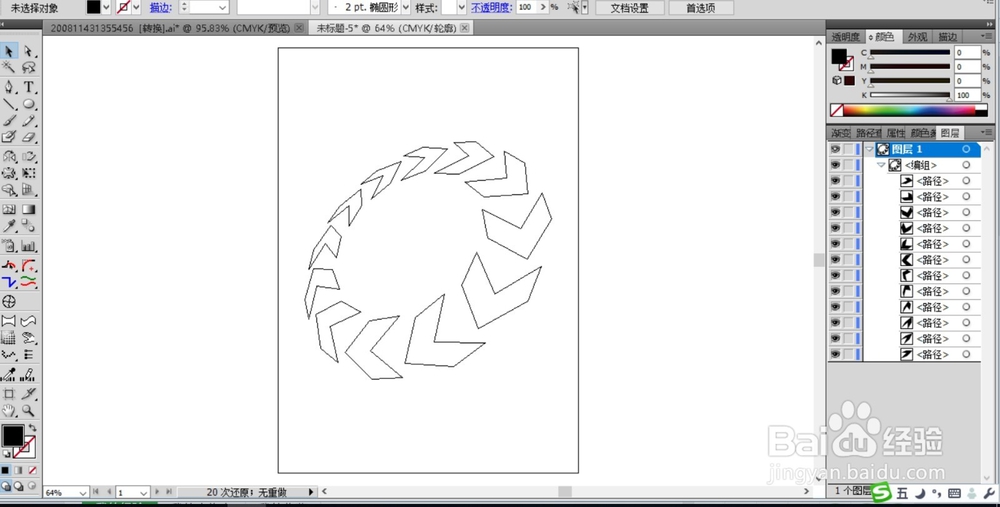Select the Direct Selection tool
Viewport: 1000px width, 507px height.
pyautogui.click(x=29, y=51)
